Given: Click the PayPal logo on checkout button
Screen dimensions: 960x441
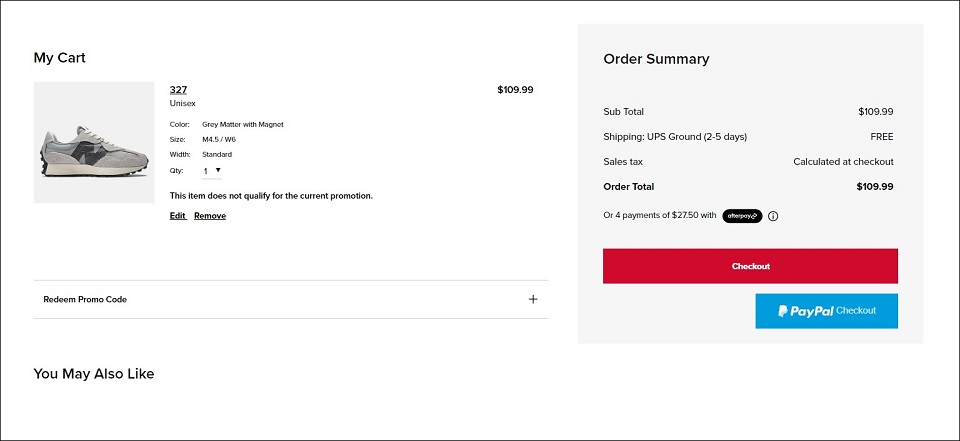Looking at the screenshot, I should click(x=806, y=311).
